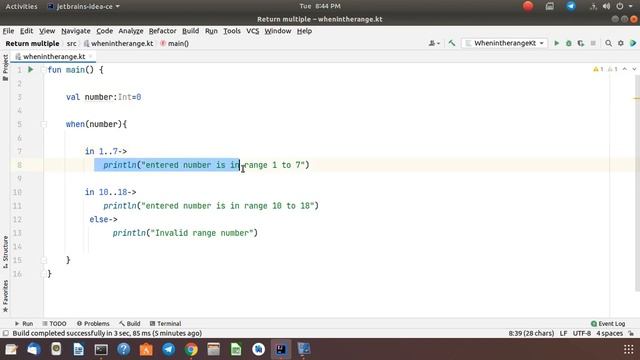This screenshot has height=360, width=640.
Task: Open the Tools menu
Action: [x=232, y=31]
